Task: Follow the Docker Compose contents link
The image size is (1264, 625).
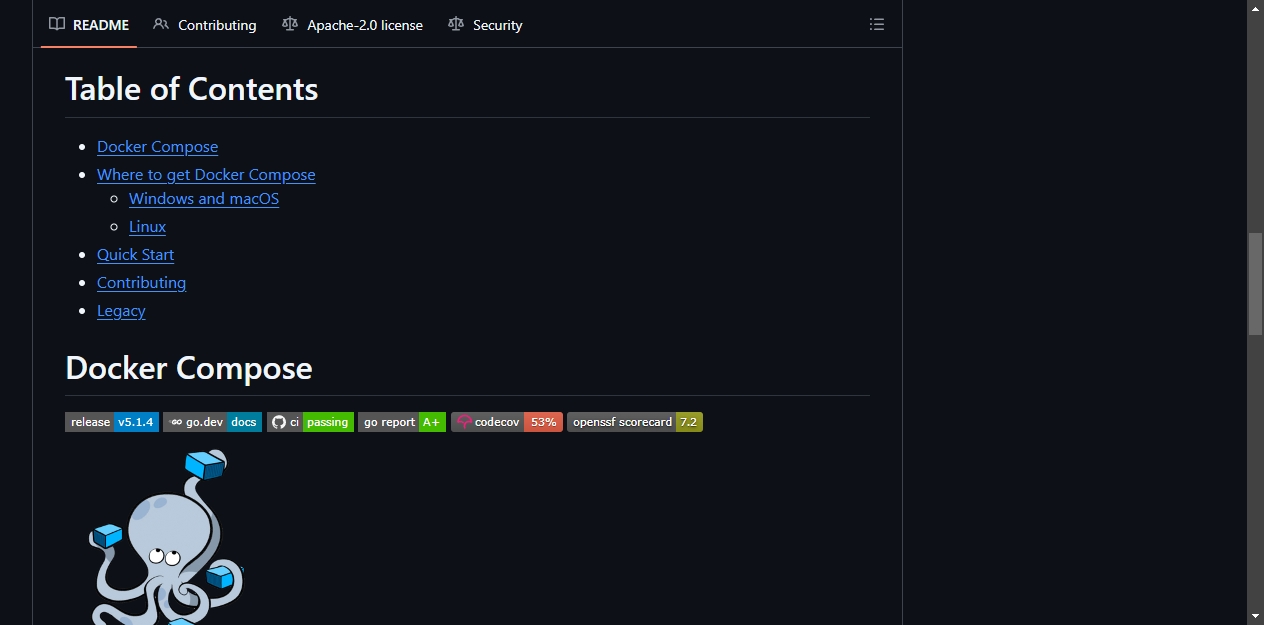Action: [157, 147]
